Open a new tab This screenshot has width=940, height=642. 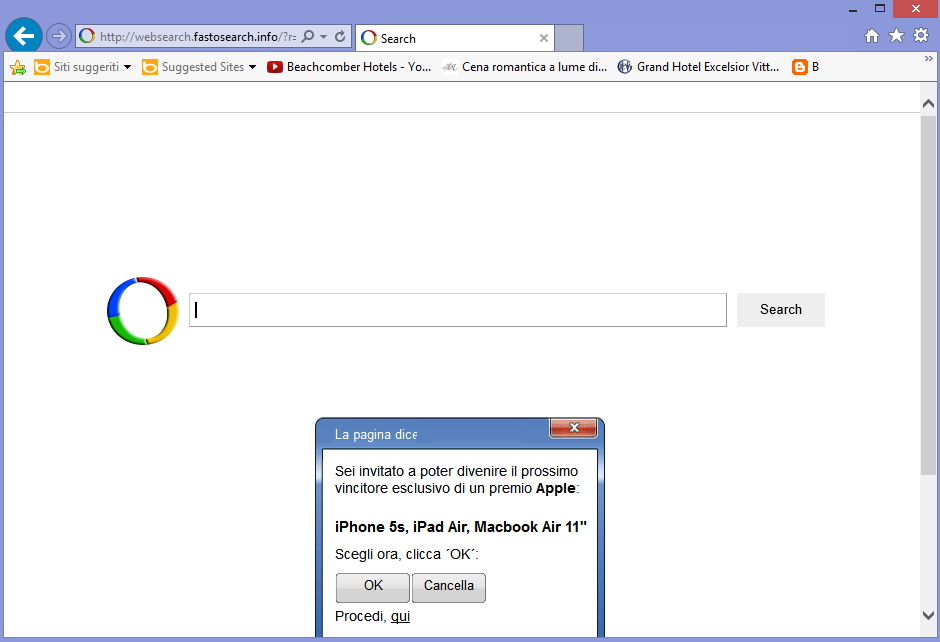[x=569, y=38]
